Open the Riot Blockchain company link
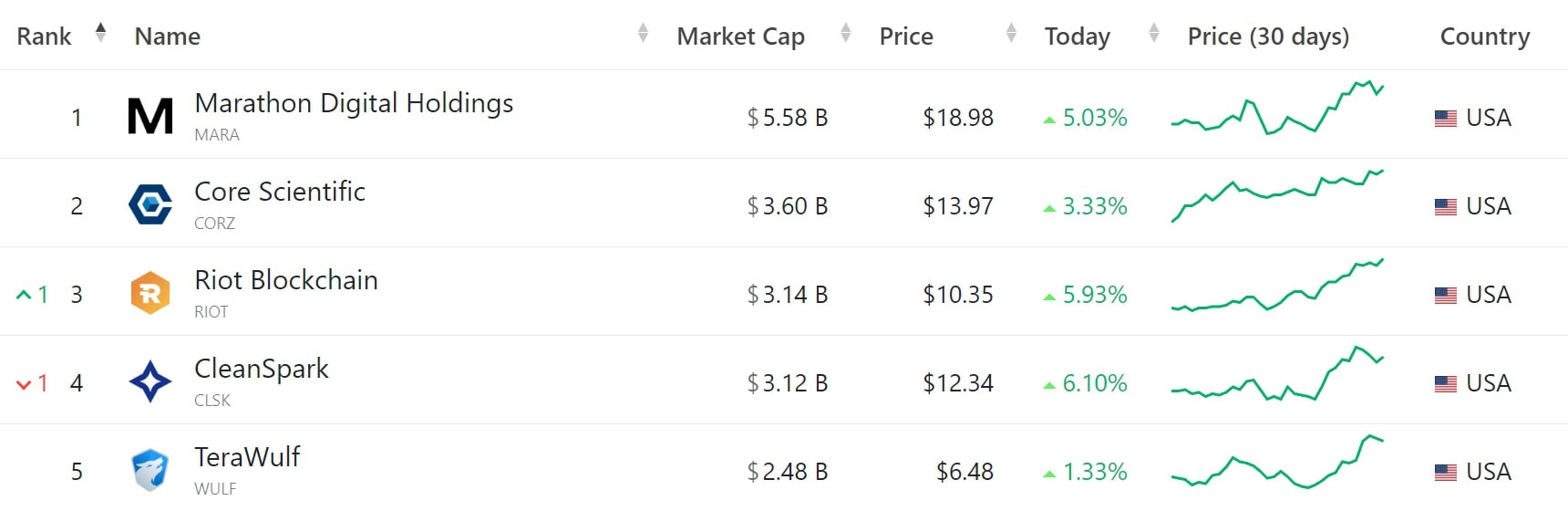Screen dimensions: 1568x511 [x=286, y=280]
